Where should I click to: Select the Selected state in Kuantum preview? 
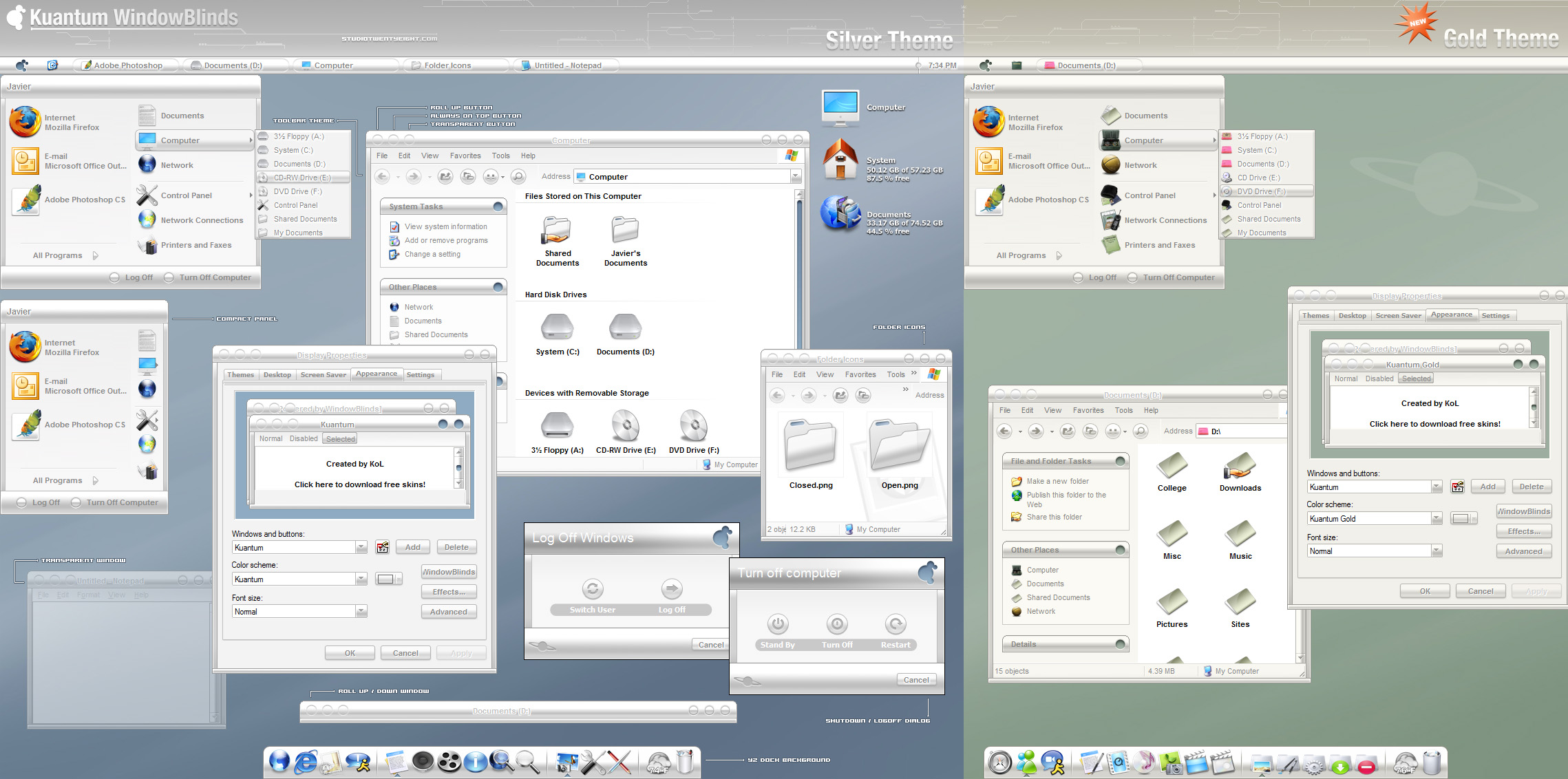[x=341, y=439]
